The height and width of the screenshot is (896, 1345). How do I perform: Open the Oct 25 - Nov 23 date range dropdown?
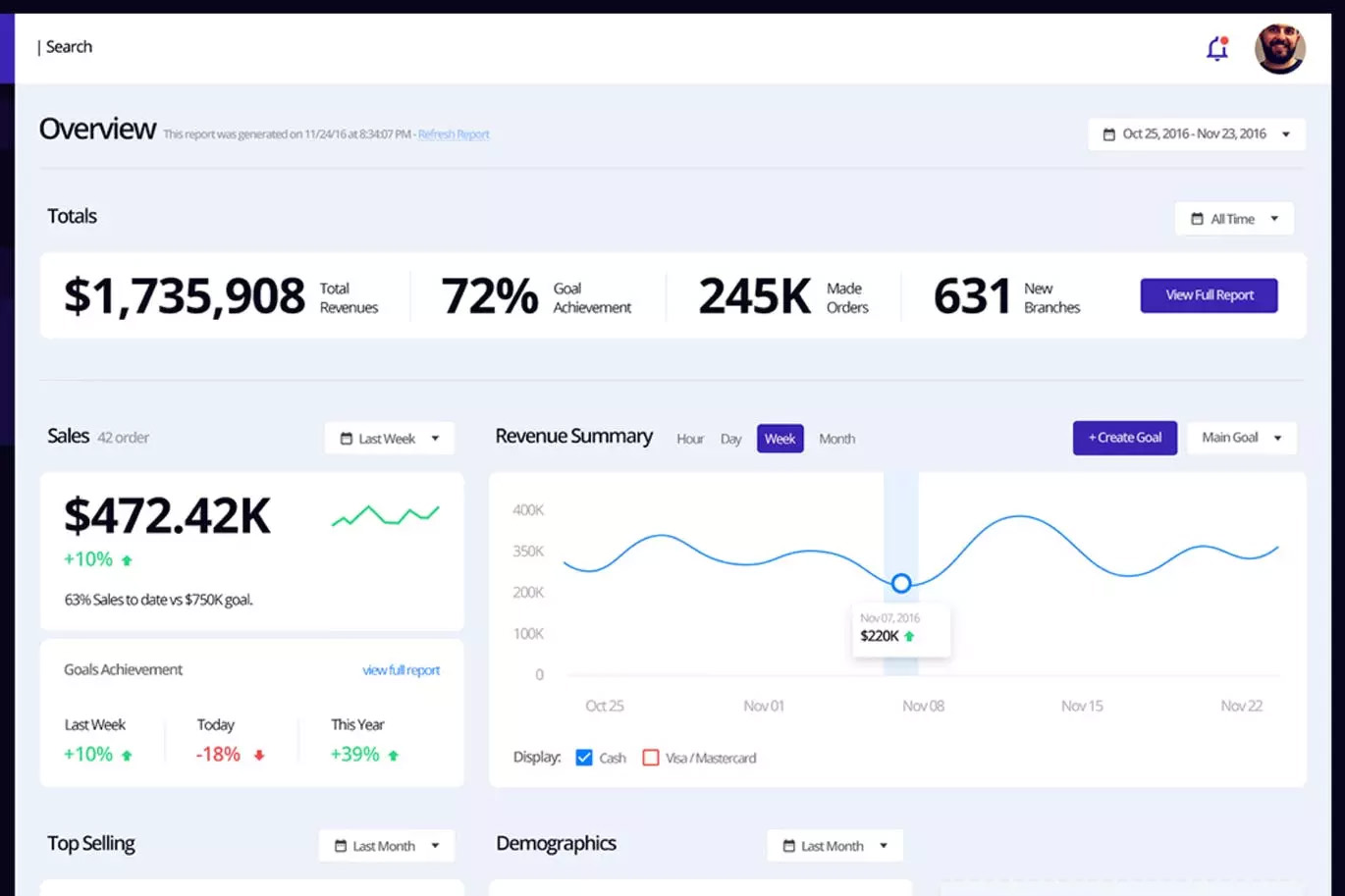pos(1197,134)
